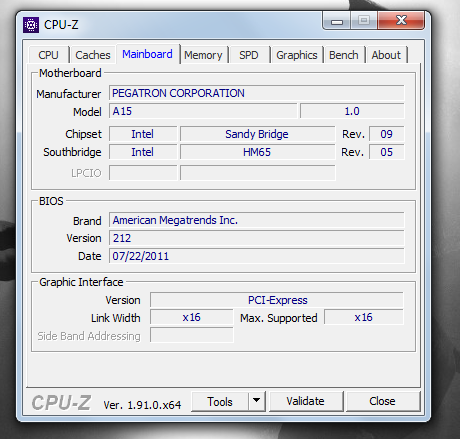Click the Validate button
This screenshot has height=439, width=460.
click(x=306, y=401)
